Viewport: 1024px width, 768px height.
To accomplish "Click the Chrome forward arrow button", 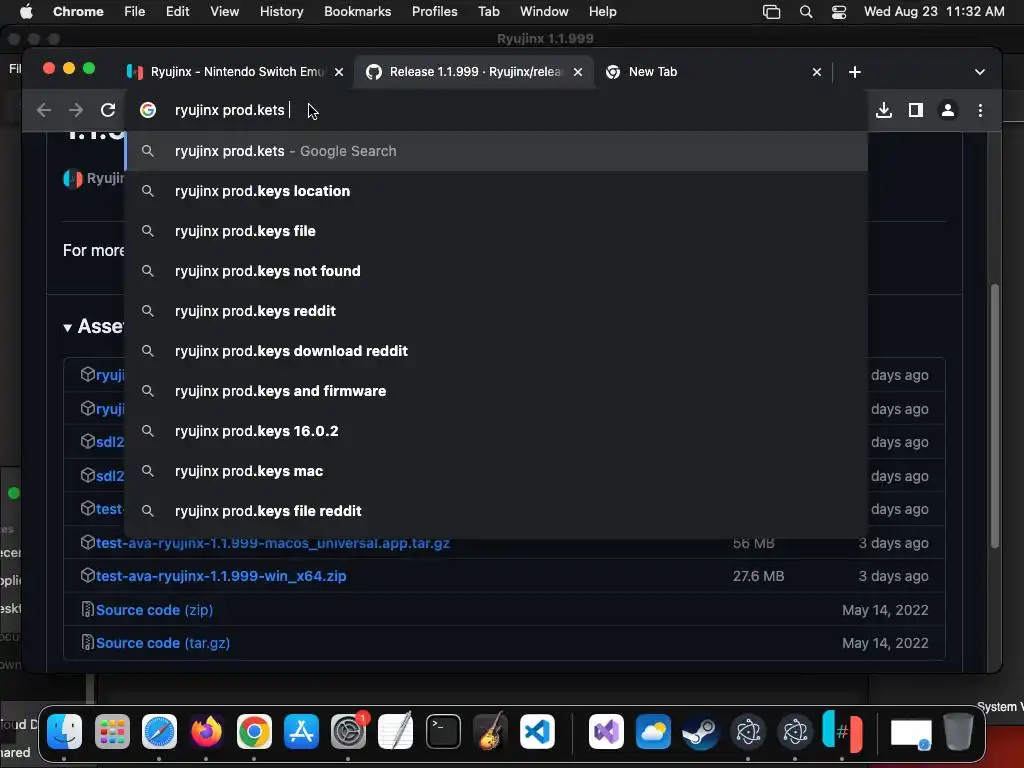I will (x=76, y=110).
